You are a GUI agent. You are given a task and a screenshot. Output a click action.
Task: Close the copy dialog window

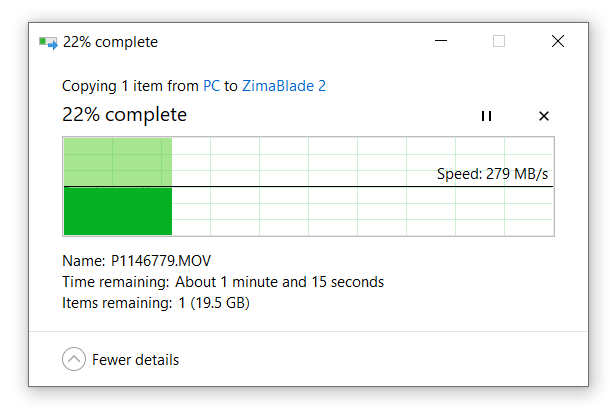click(557, 42)
